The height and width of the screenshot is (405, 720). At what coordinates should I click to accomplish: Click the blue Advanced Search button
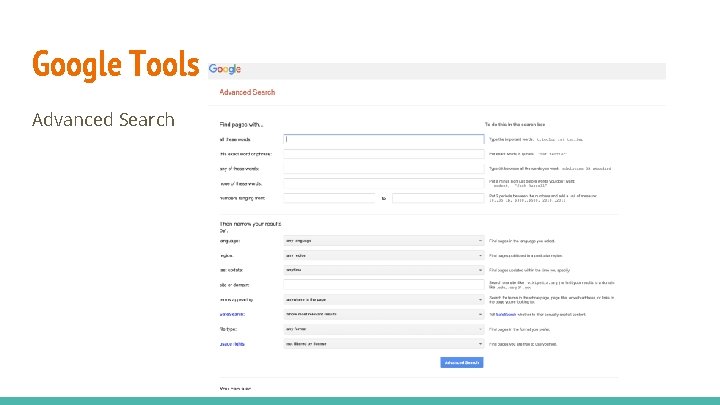point(461,363)
